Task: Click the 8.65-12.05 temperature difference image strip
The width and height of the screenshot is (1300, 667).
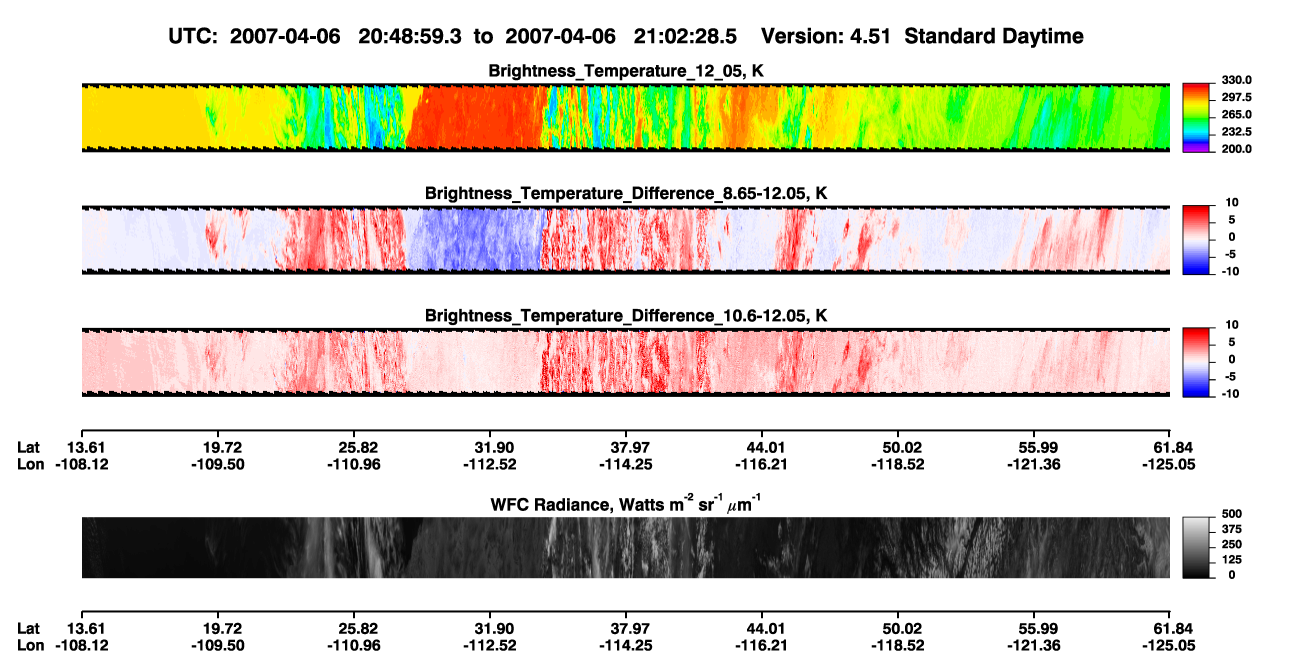Action: (x=625, y=240)
